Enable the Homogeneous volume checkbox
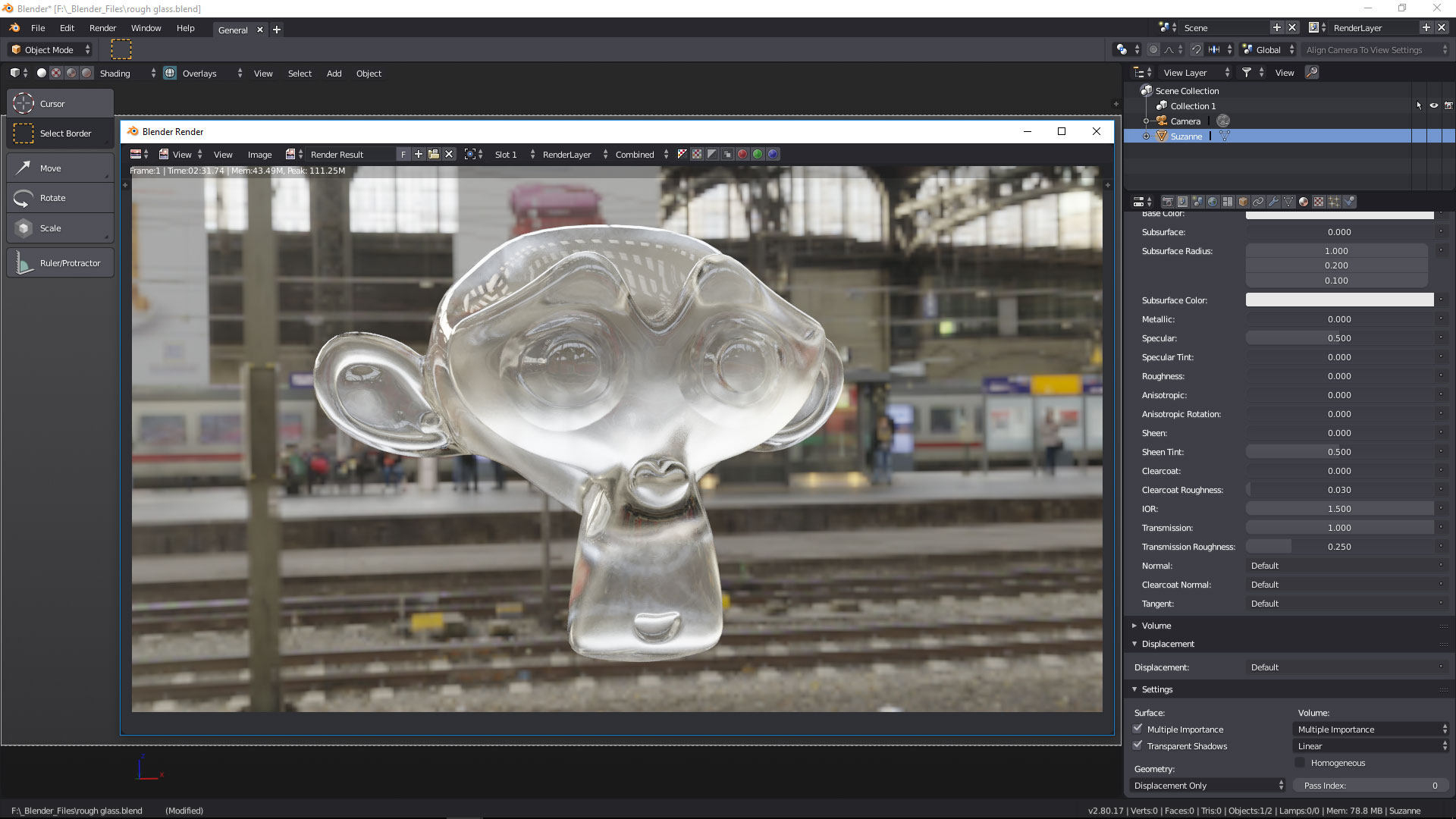1456x819 pixels. click(x=1300, y=763)
